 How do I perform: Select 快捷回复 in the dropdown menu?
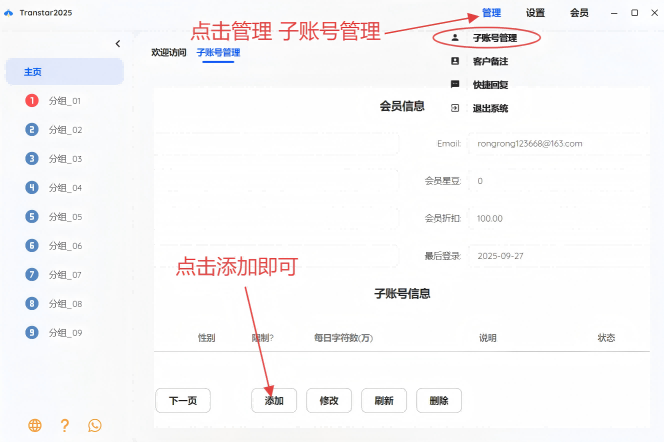pyautogui.click(x=491, y=85)
